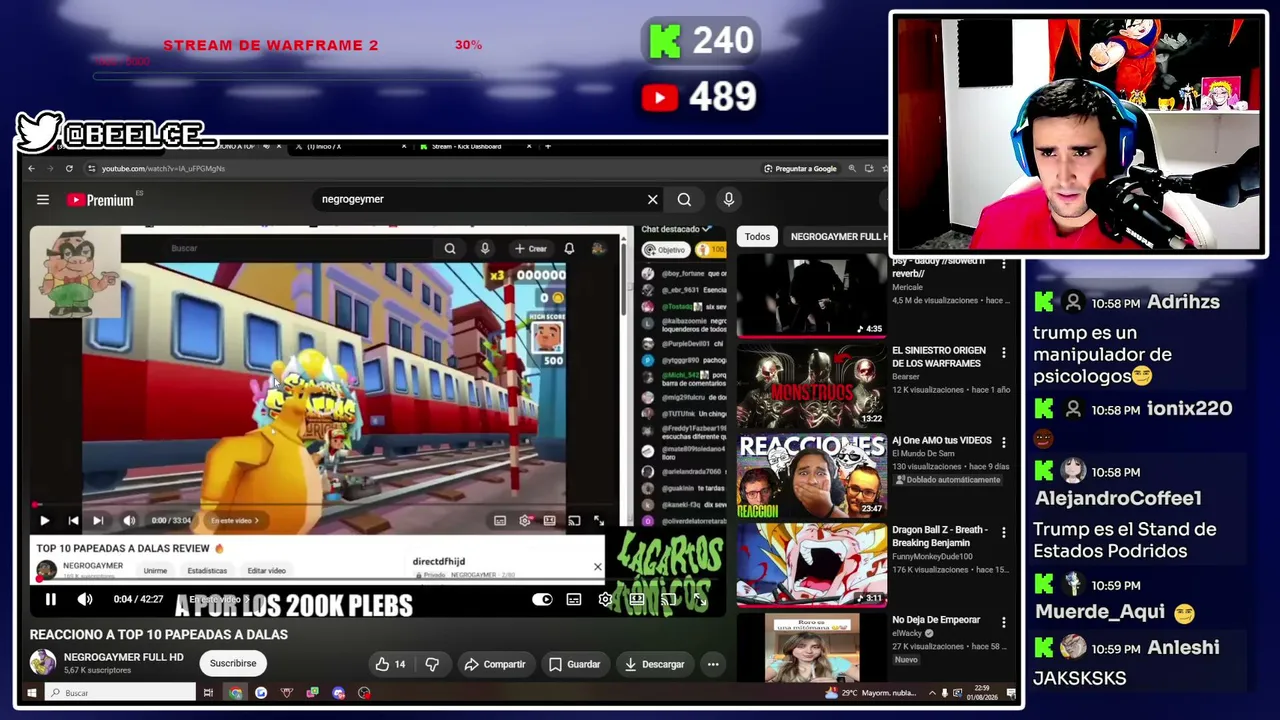Image resolution: width=1280 pixels, height=720 pixels.
Task: Open options for No Deja De Empeorar
Action: pyautogui.click(x=1004, y=622)
